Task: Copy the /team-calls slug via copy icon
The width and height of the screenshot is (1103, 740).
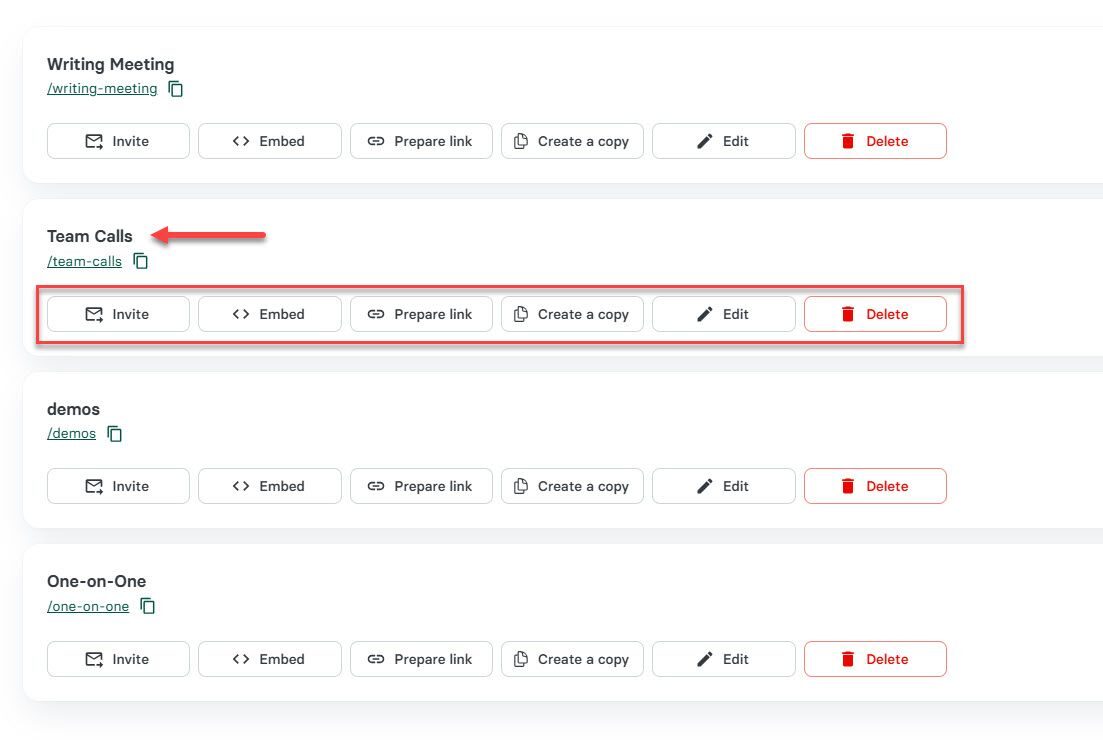Action: (x=141, y=261)
